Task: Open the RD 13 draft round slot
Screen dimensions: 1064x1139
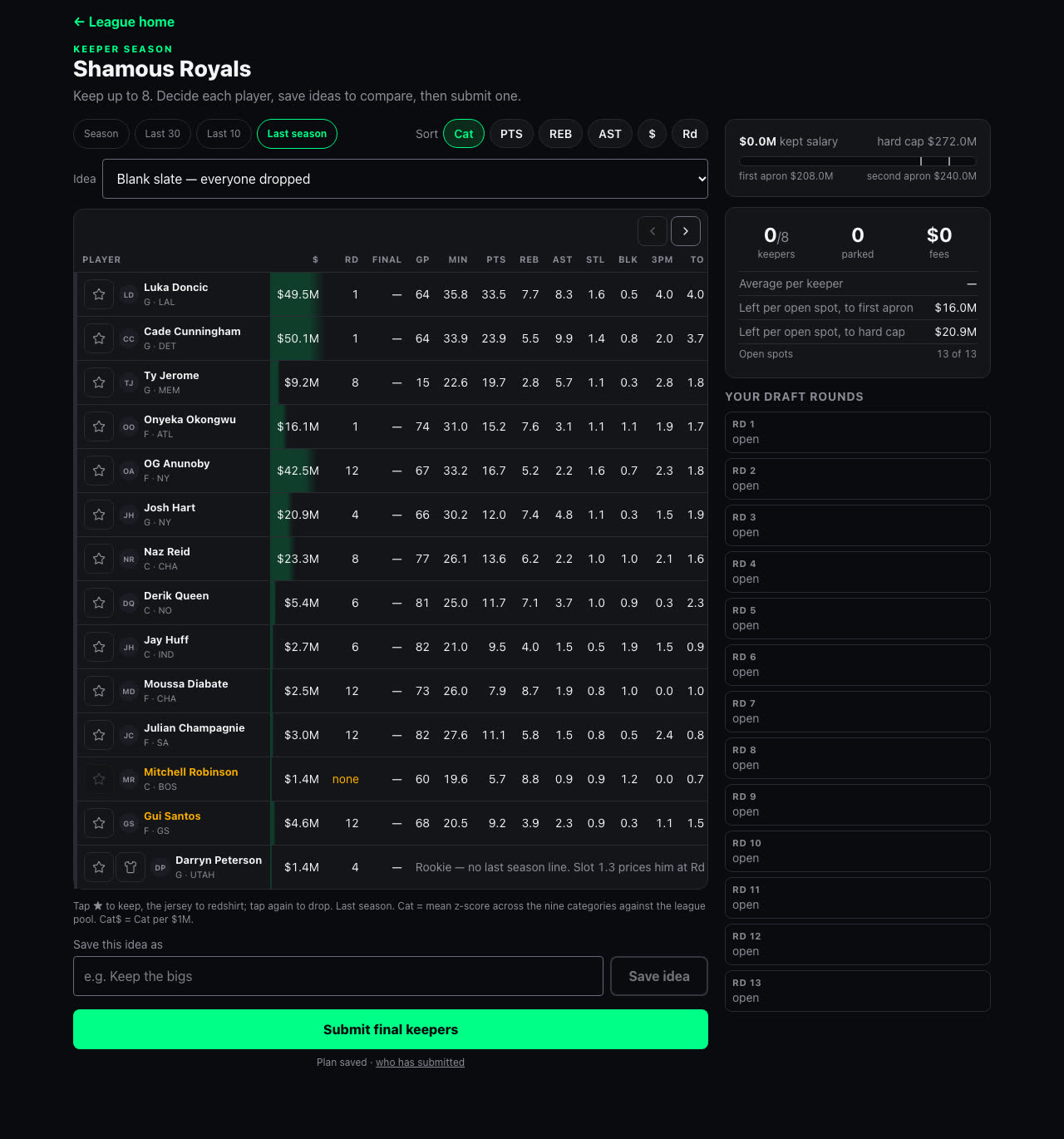Action: [858, 991]
